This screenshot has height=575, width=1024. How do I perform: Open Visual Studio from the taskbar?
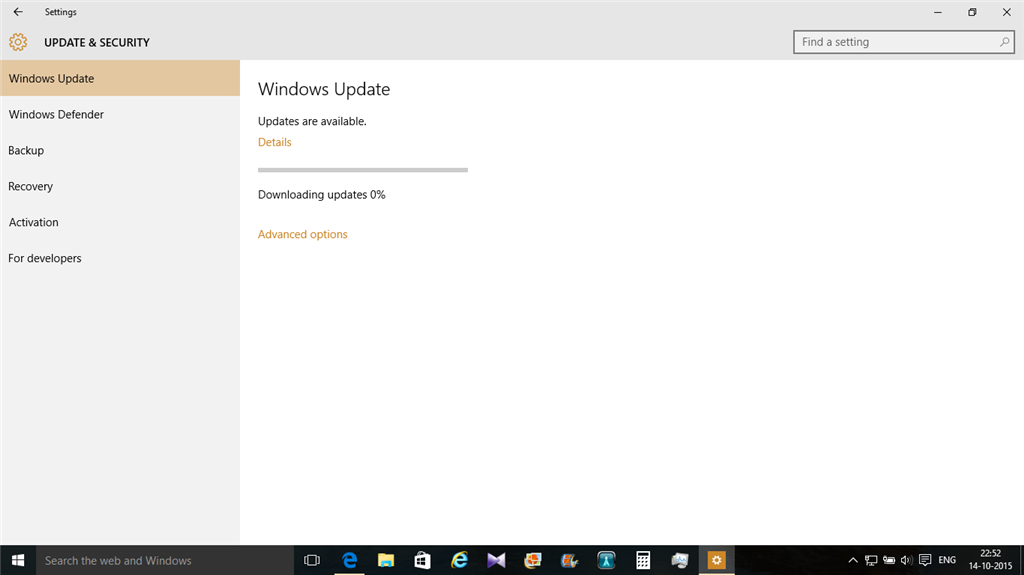[x=496, y=560]
